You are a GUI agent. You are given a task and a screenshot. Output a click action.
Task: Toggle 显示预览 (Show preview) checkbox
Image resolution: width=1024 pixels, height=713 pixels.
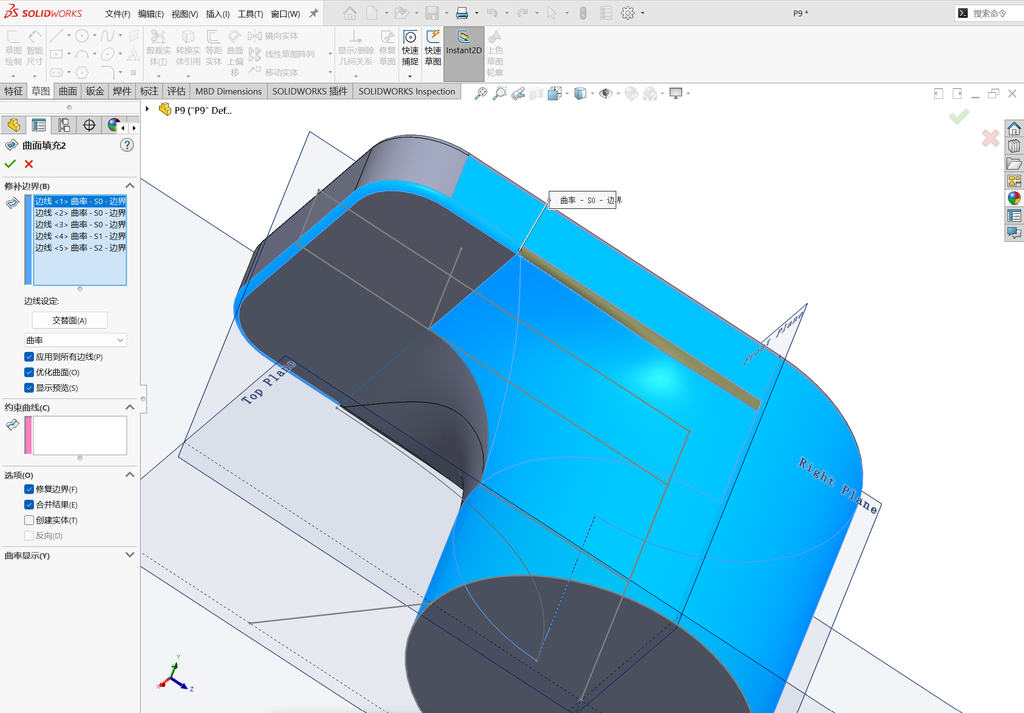click(x=29, y=388)
